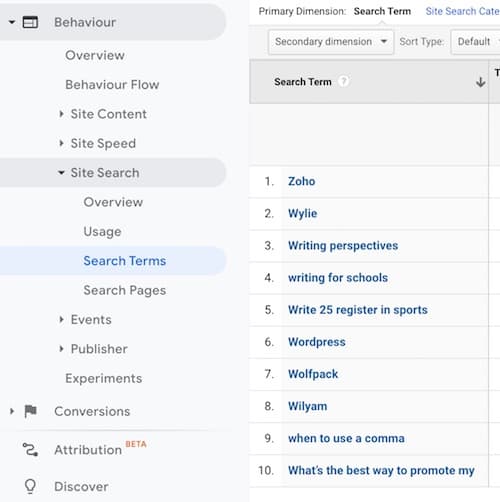
Task: Expand the Site Content group
Action: pos(61,114)
